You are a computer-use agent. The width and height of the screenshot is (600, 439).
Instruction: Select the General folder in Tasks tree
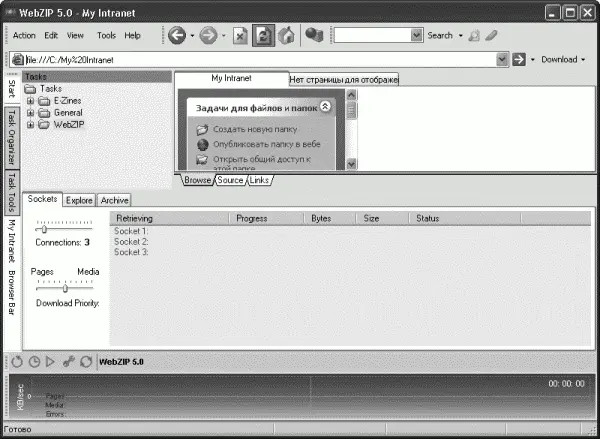tap(68, 113)
